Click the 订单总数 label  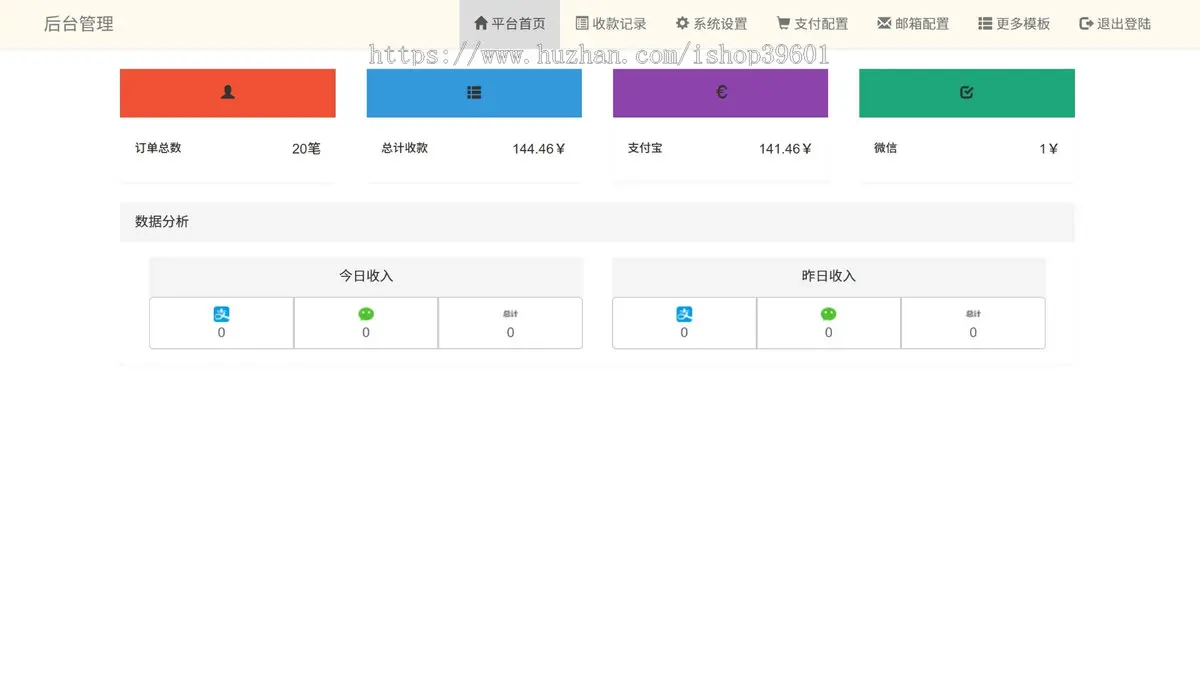point(158,148)
